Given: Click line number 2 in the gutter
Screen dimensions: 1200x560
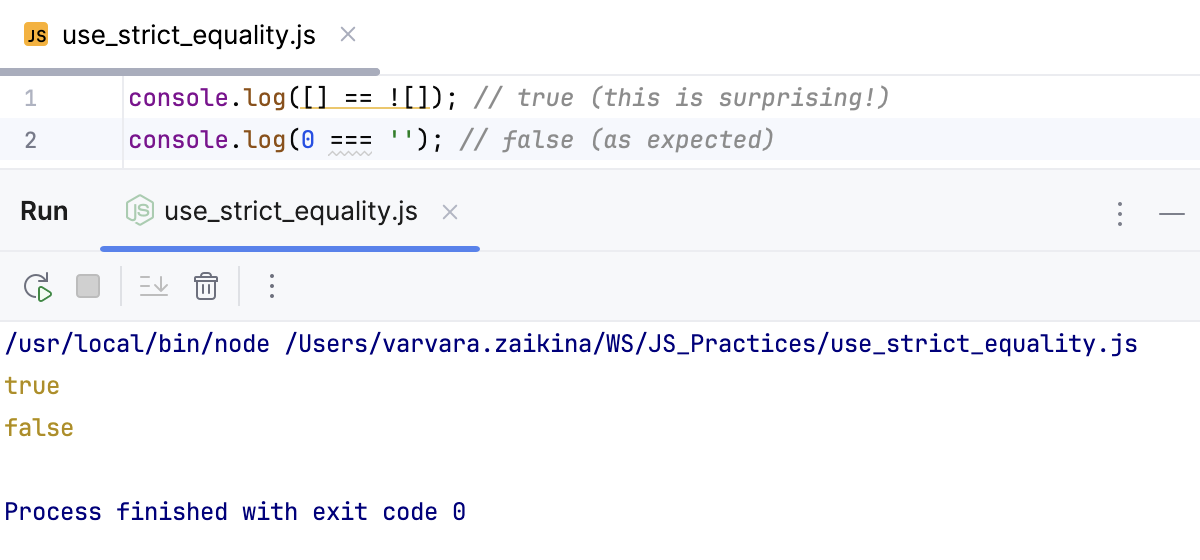Looking at the screenshot, I should 30,140.
